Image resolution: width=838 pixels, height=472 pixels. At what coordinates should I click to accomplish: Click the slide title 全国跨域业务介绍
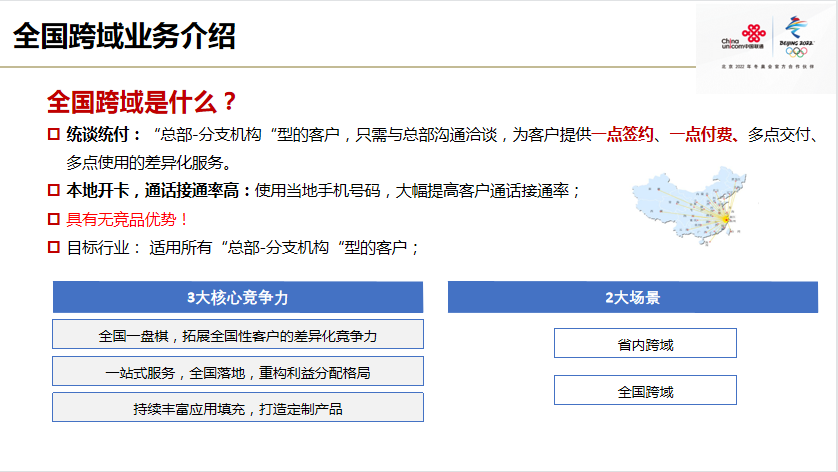124,37
